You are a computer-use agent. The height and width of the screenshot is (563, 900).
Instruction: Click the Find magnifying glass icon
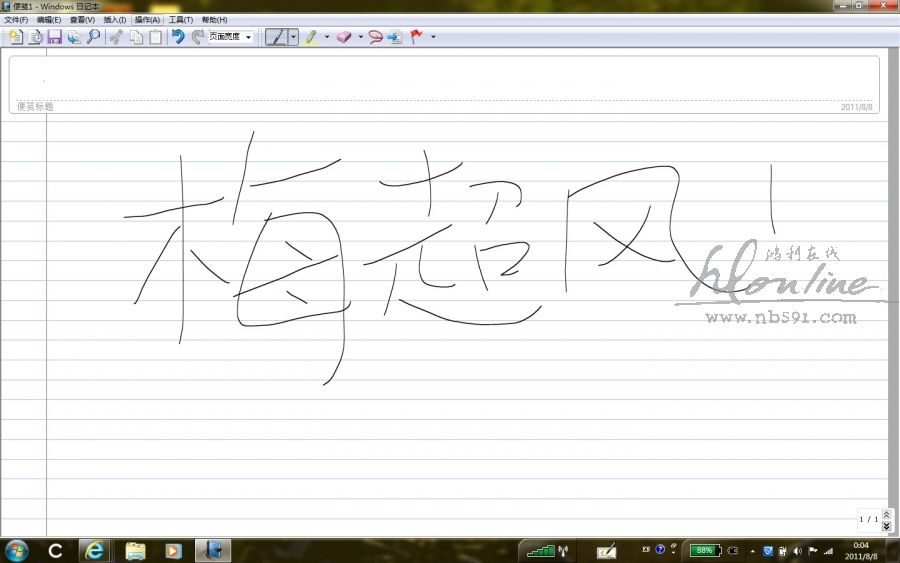[93, 37]
